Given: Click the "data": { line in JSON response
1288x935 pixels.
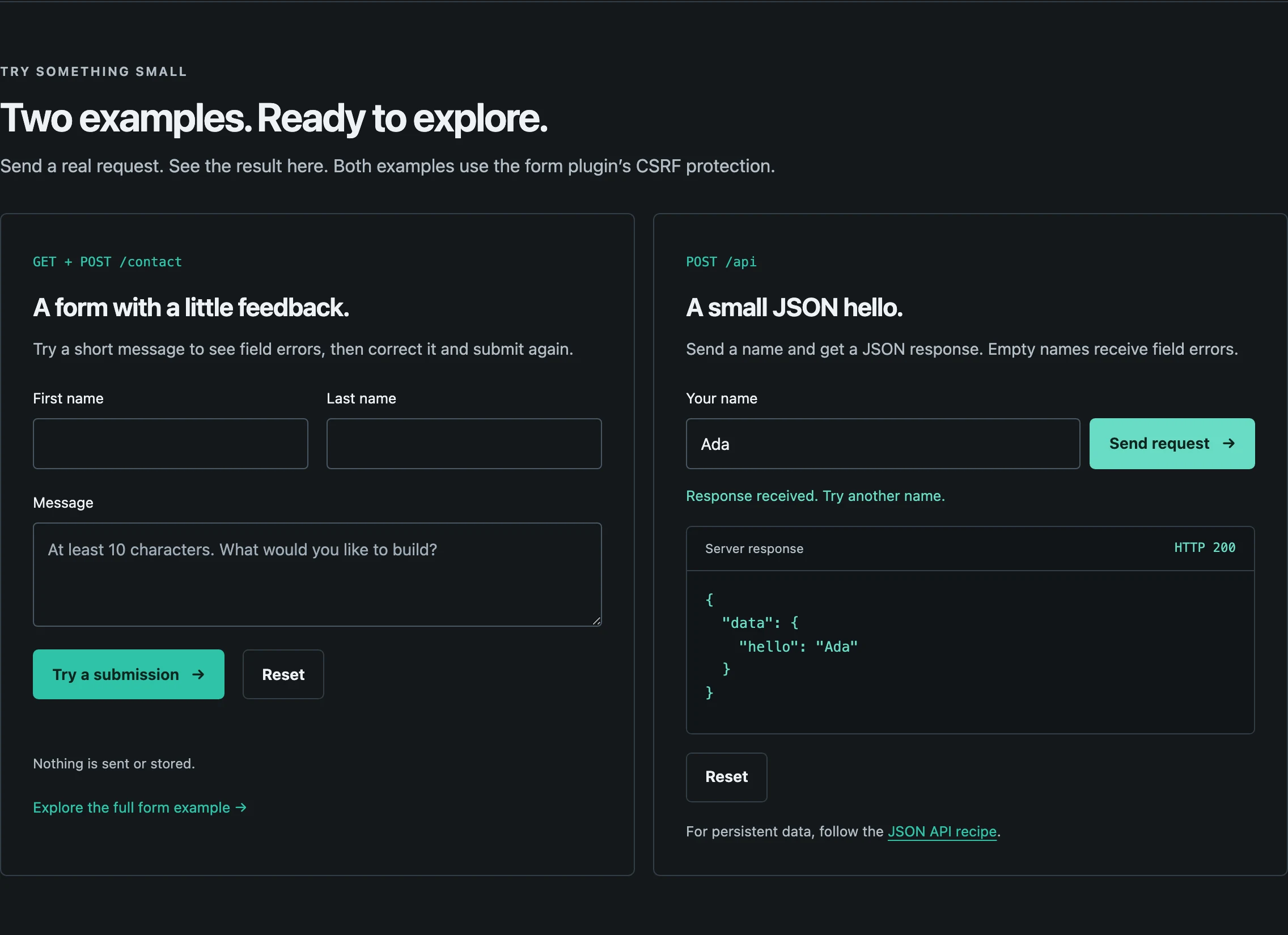Looking at the screenshot, I should point(760,623).
